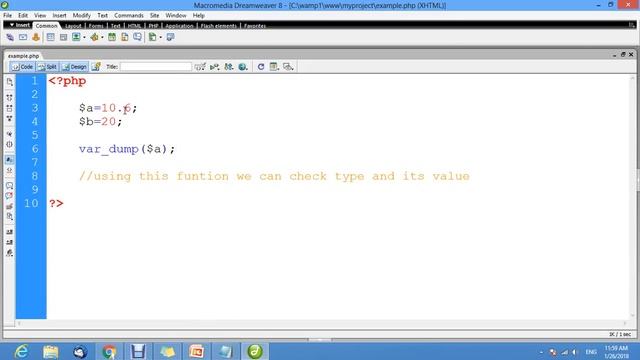This screenshot has height=360, width=640.
Task: Insert a Named Anchor
Action: coord(36,38)
